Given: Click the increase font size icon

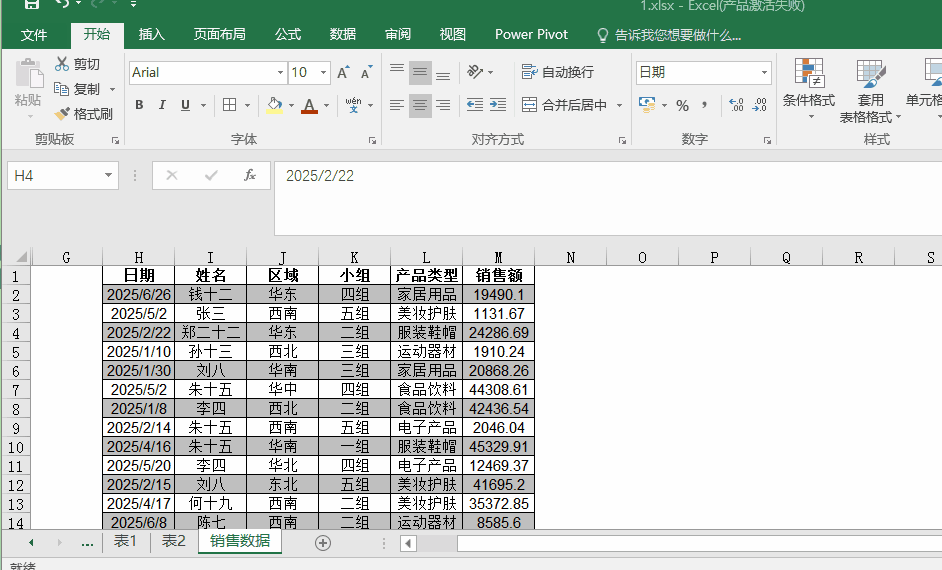Looking at the screenshot, I should point(343,73).
